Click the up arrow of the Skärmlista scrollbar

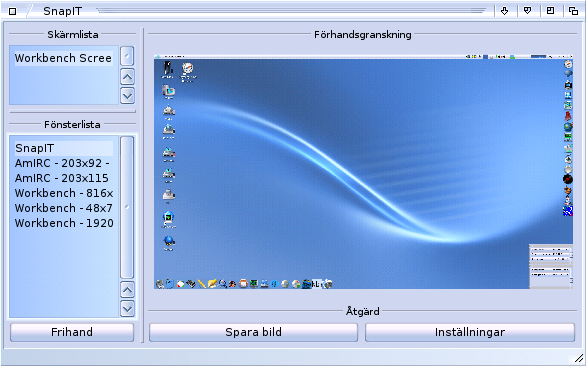click(x=127, y=77)
